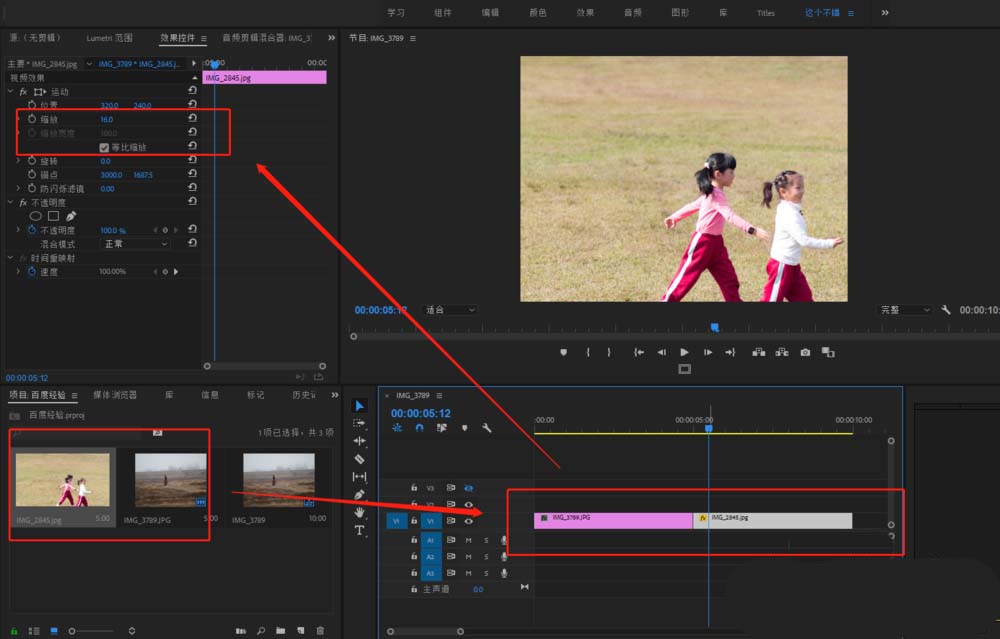Image resolution: width=1000 pixels, height=639 pixels.
Task: Toggle the timeline snap magnet icon
Action: tap(420, 428)
